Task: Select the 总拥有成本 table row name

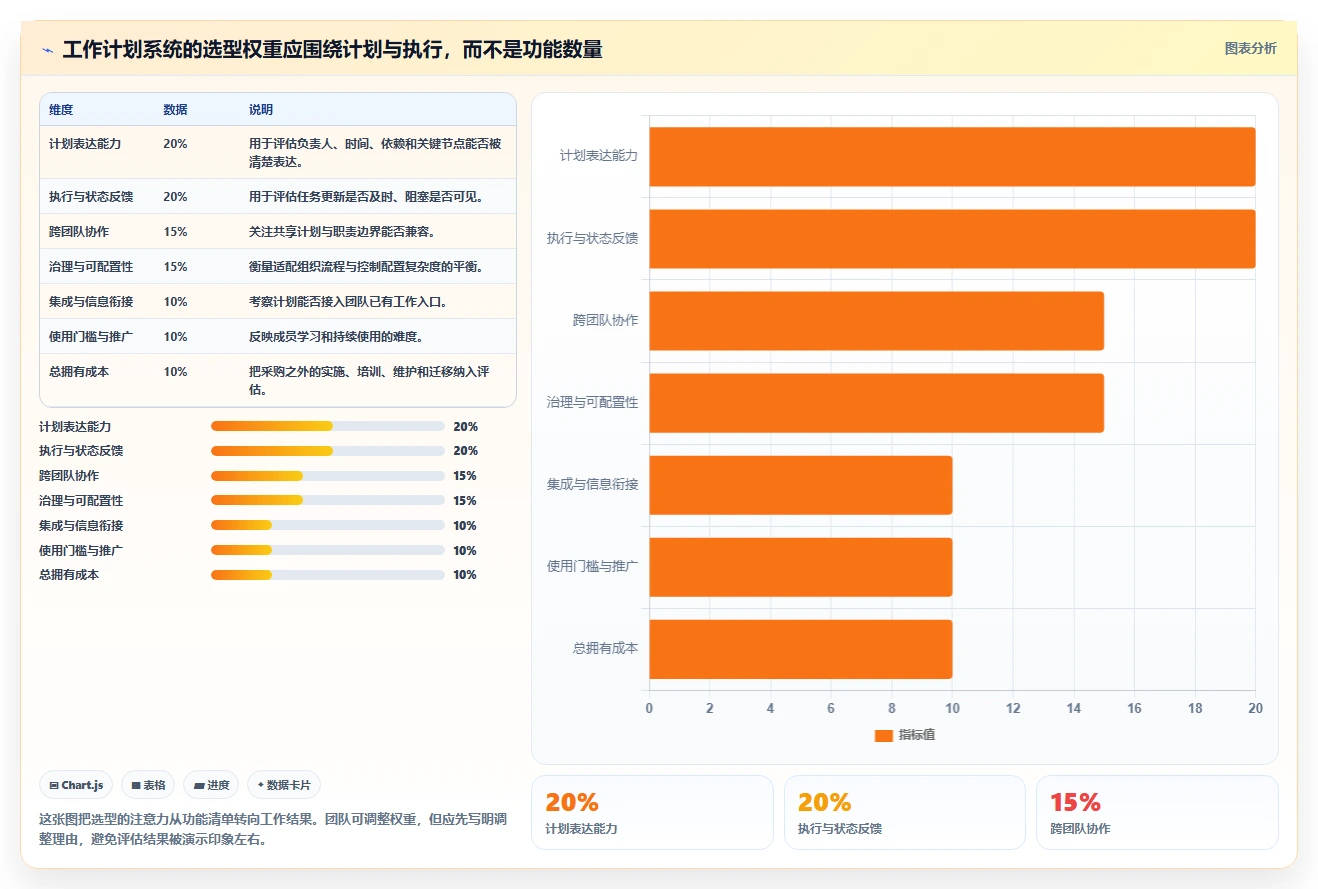Action: (x=79, y=372)
